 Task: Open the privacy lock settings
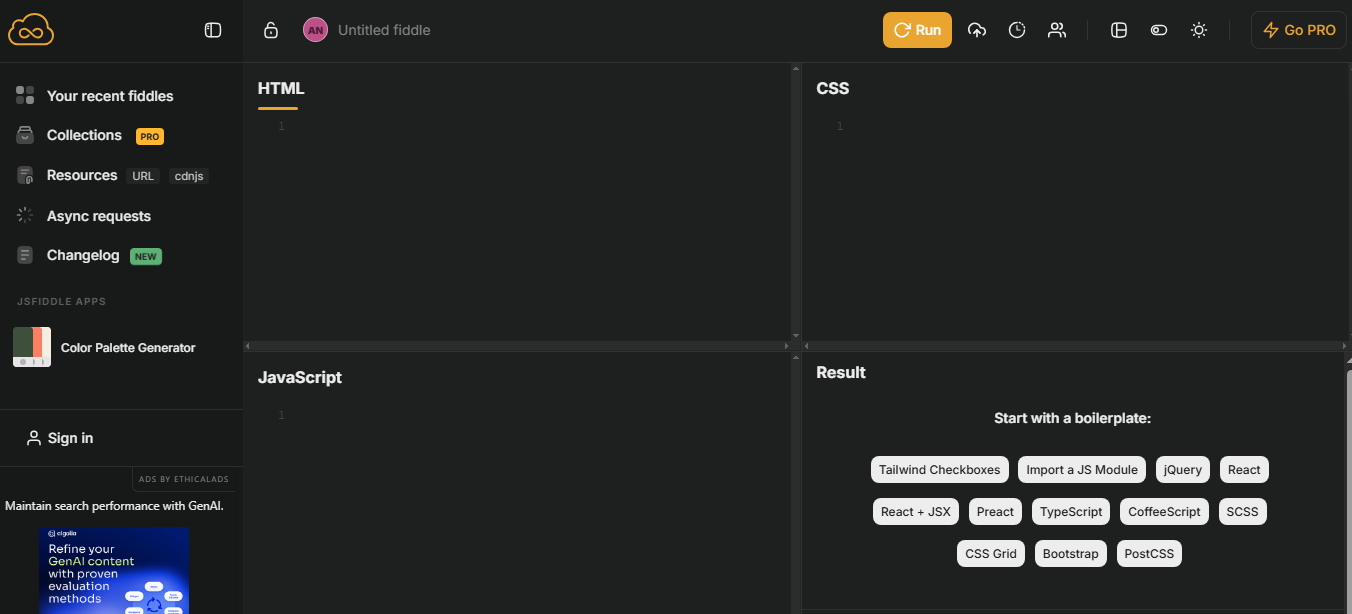point(271,30)
